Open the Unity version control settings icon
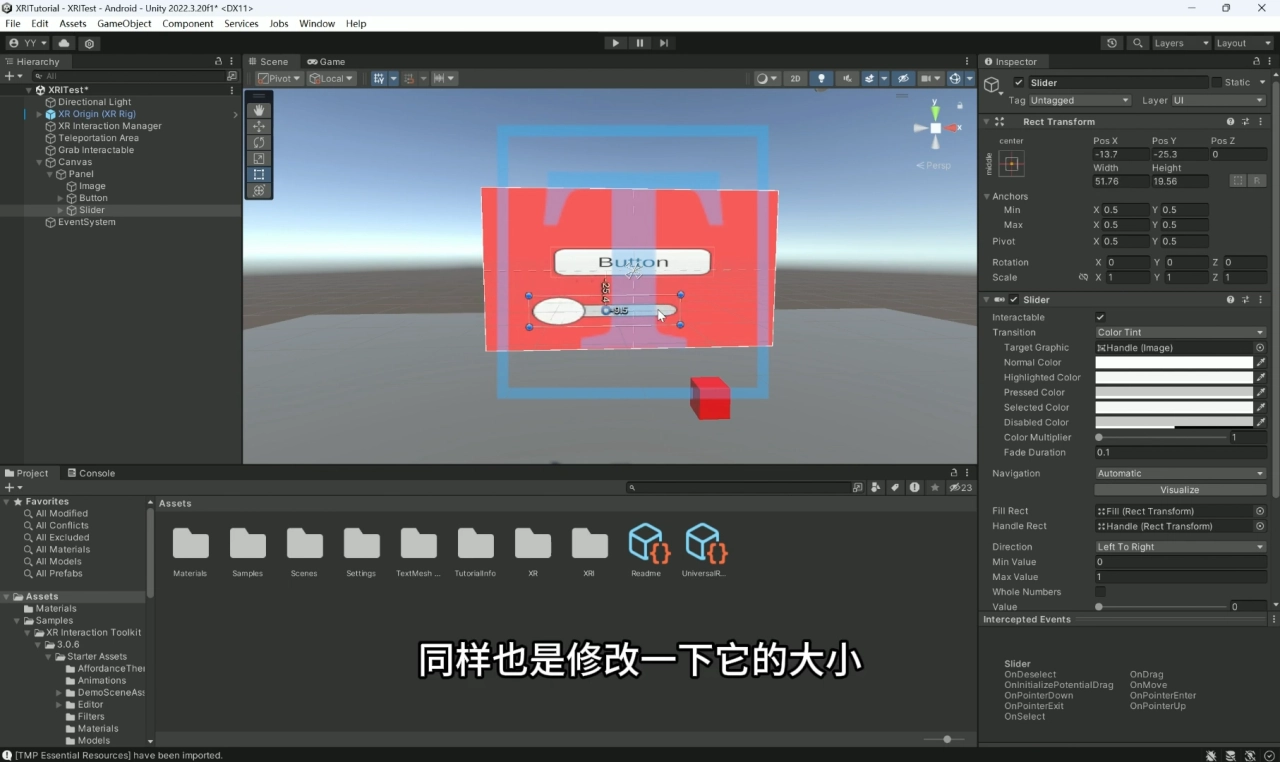The image size is (1280, 762). [x=89, y=43]
